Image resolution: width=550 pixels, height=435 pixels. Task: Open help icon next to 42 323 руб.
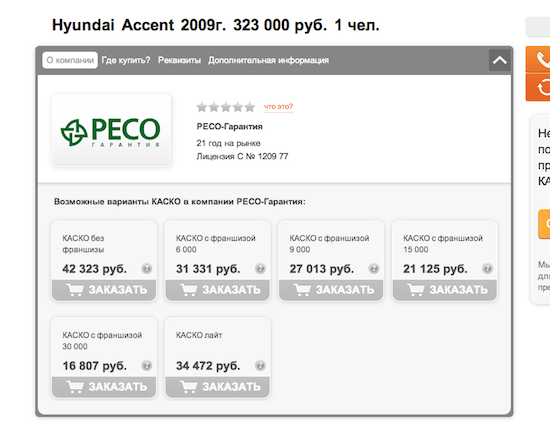(147, 269)
